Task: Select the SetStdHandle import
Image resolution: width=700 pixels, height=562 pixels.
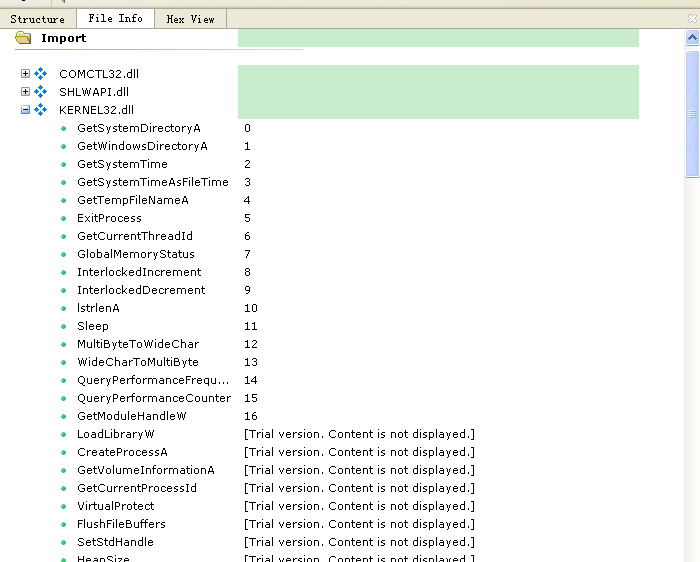Action: pos(115,542)
